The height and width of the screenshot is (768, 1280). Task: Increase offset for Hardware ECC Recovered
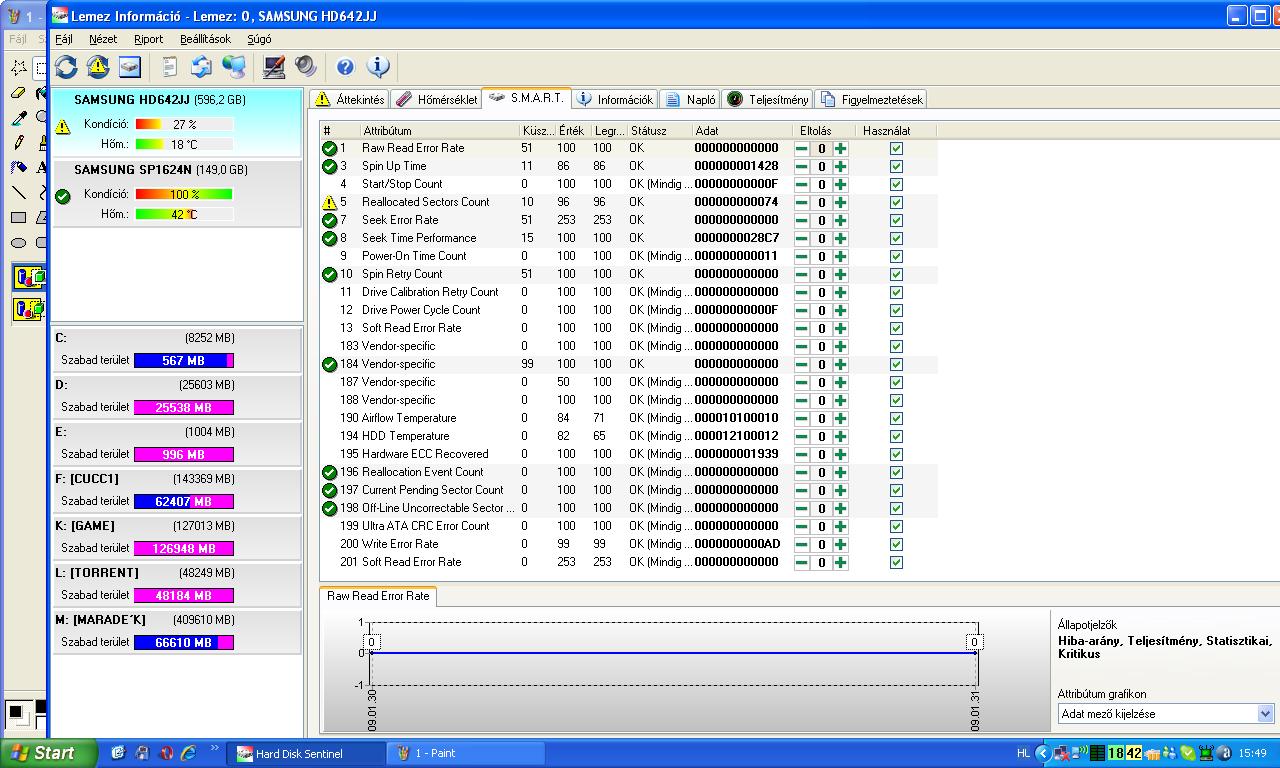840,454
